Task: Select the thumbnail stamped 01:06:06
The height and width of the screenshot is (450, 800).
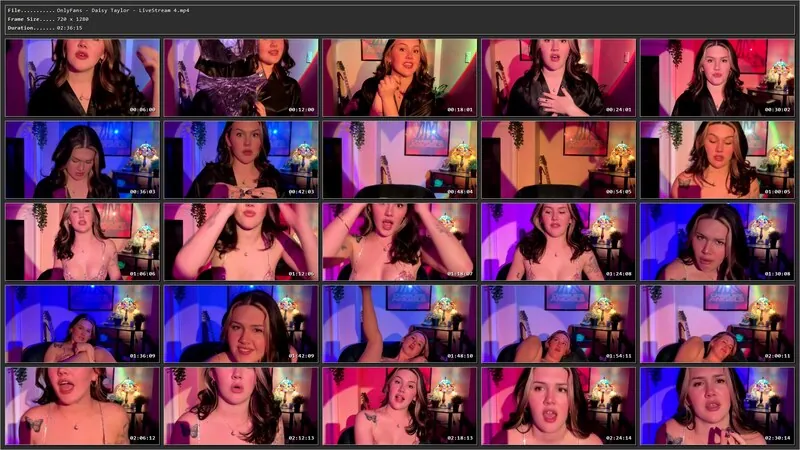Action: (x=82, y=242)
